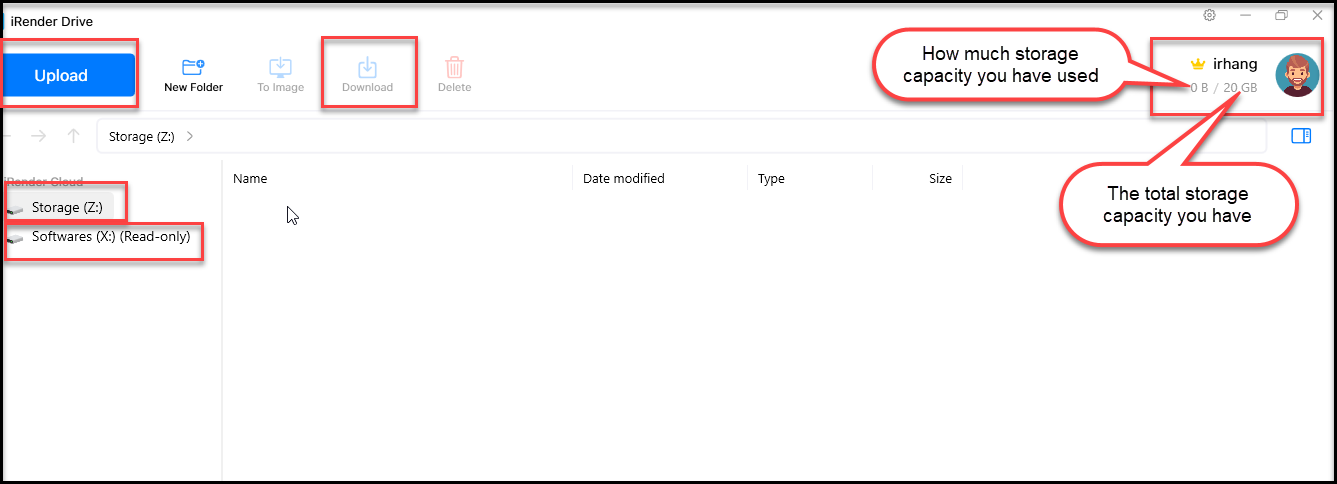Sort by the Size column header
This screenshot has height=484, width=1337.
(x=940, y=179)
